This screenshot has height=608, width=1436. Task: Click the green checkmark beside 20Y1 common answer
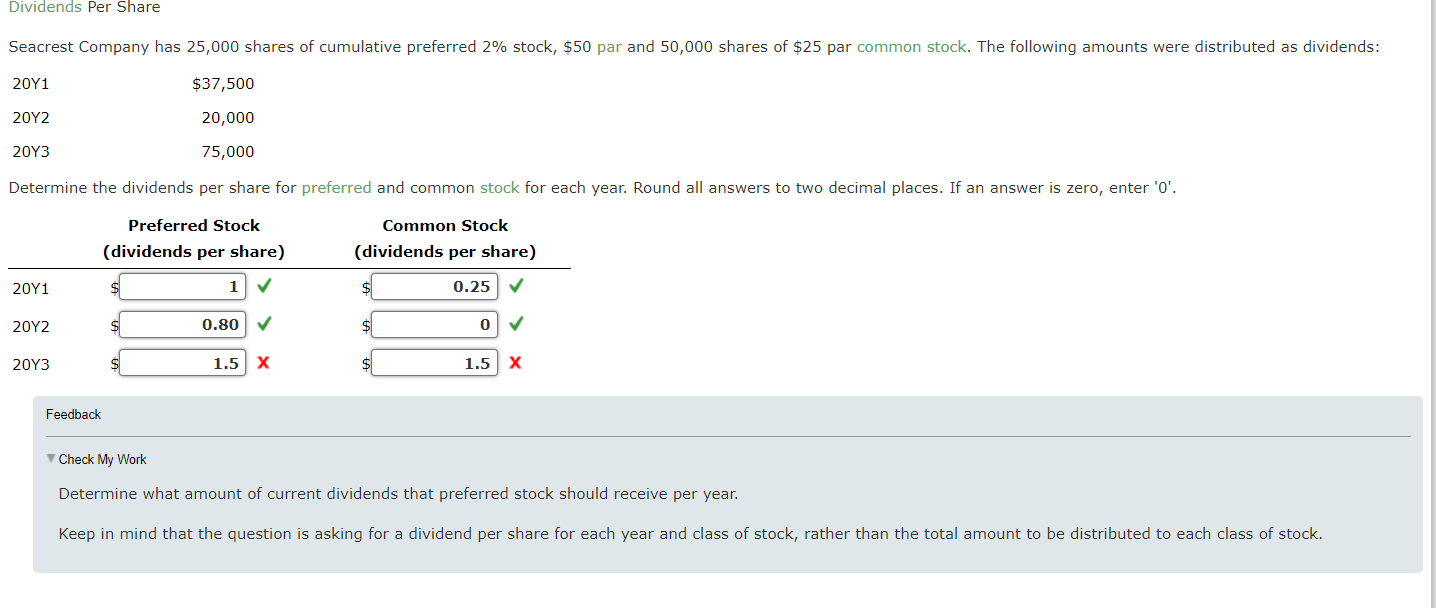tap(516, 285)
